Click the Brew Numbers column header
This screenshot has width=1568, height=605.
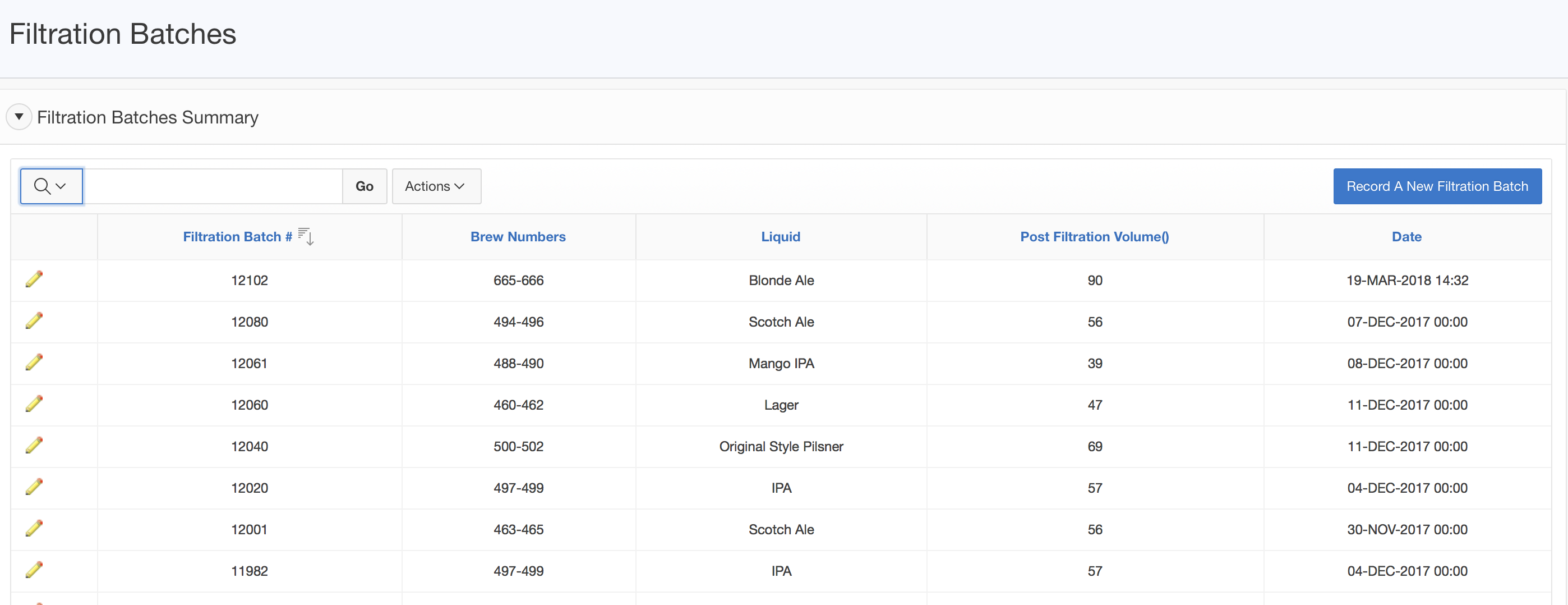coord(518,236)
